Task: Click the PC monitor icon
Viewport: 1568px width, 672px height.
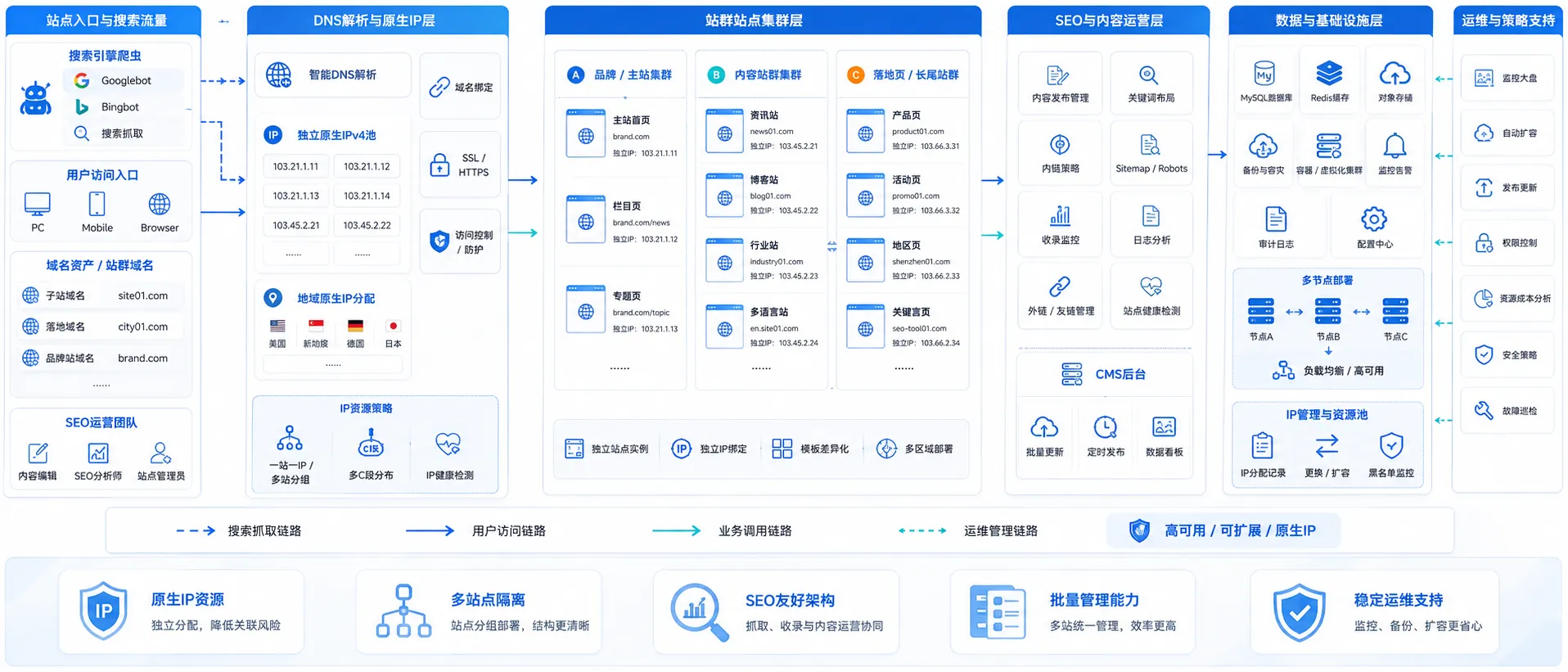Action: pyautogui.click(x=38, y=203)
